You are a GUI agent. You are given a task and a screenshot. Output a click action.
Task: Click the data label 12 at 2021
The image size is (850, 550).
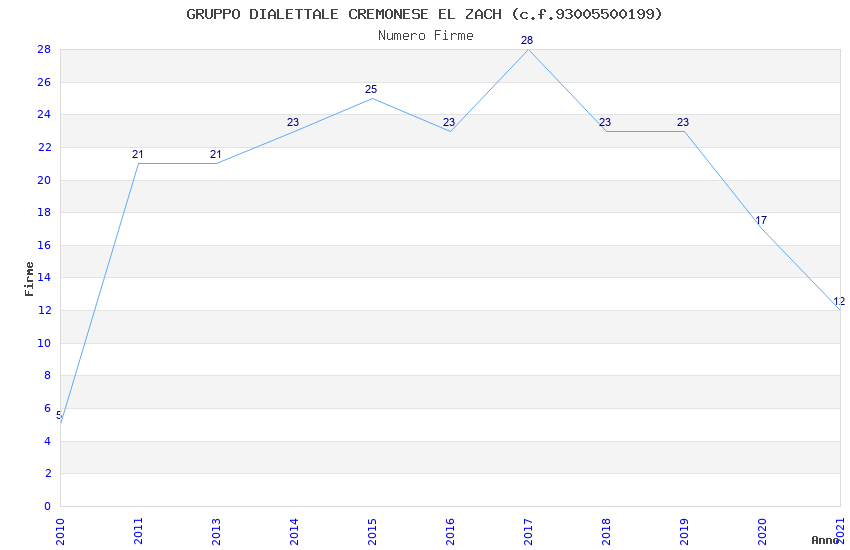point(839,302)
